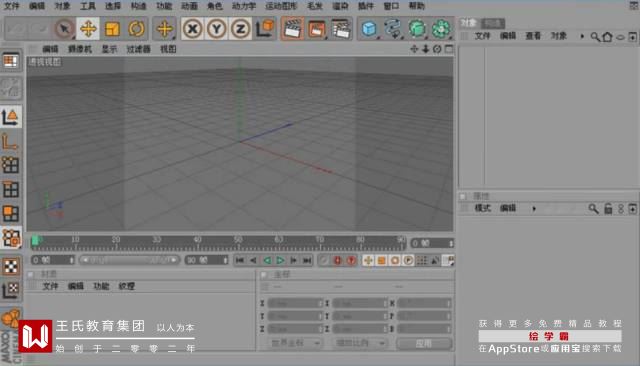This screenshot has height=366, width=640.
Task: Open the 运动图形 main menu
Action: pos(281,6)
